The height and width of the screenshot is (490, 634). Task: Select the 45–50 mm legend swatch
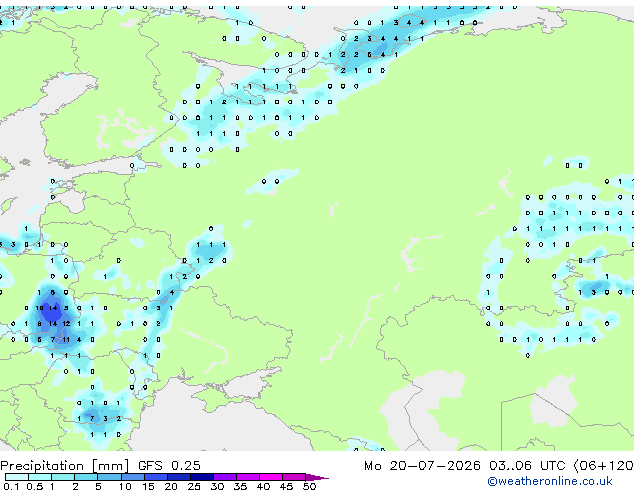coord(294,477)
